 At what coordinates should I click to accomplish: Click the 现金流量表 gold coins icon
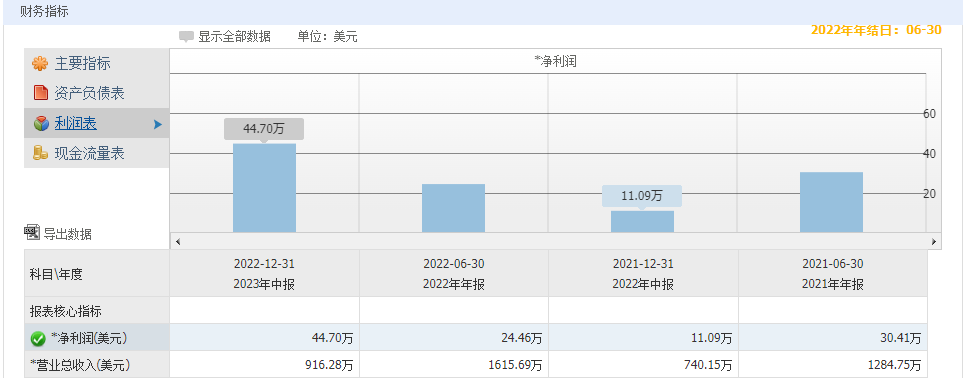40,153
